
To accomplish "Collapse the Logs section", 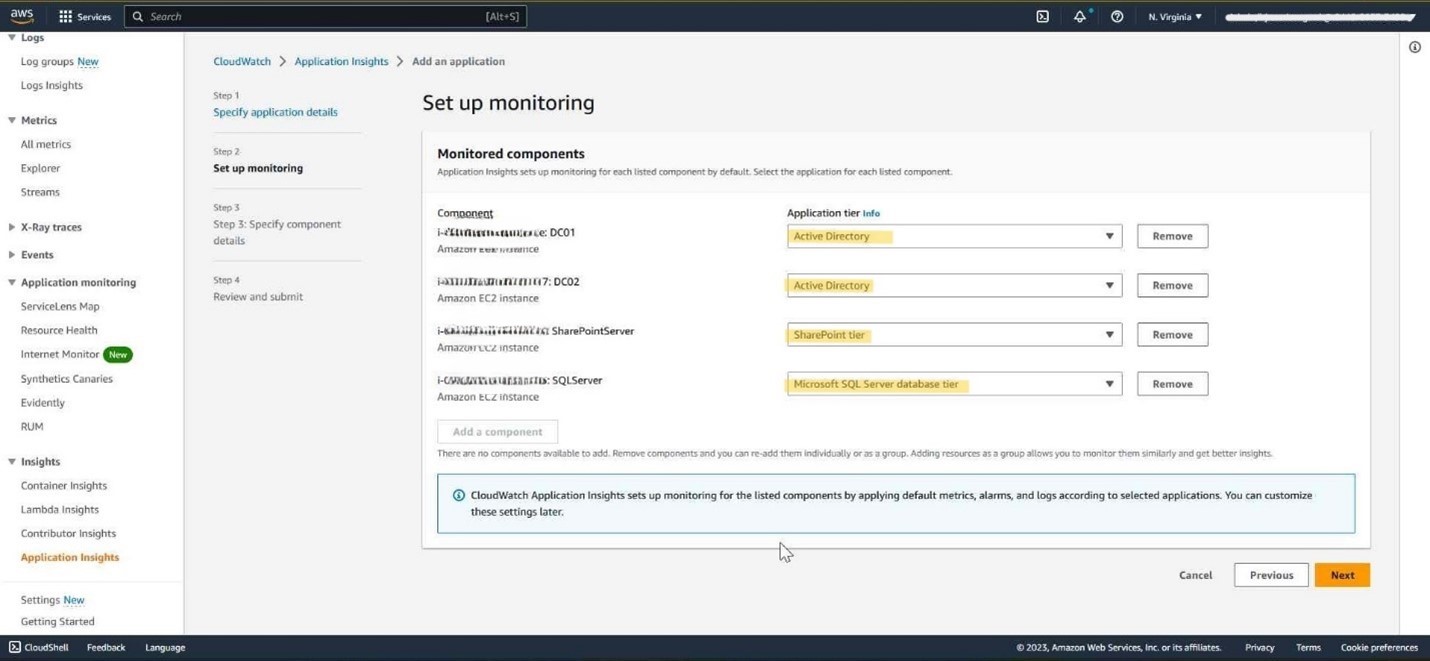I will tap(12, 38).
